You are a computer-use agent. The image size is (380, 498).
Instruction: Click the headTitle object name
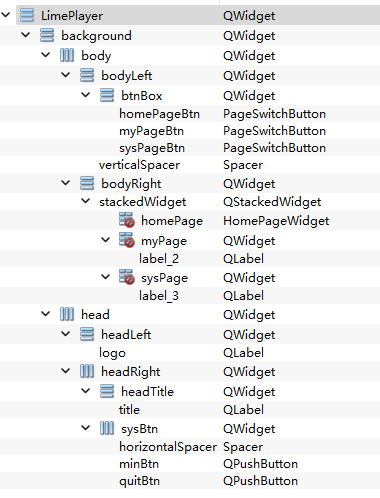147,392
